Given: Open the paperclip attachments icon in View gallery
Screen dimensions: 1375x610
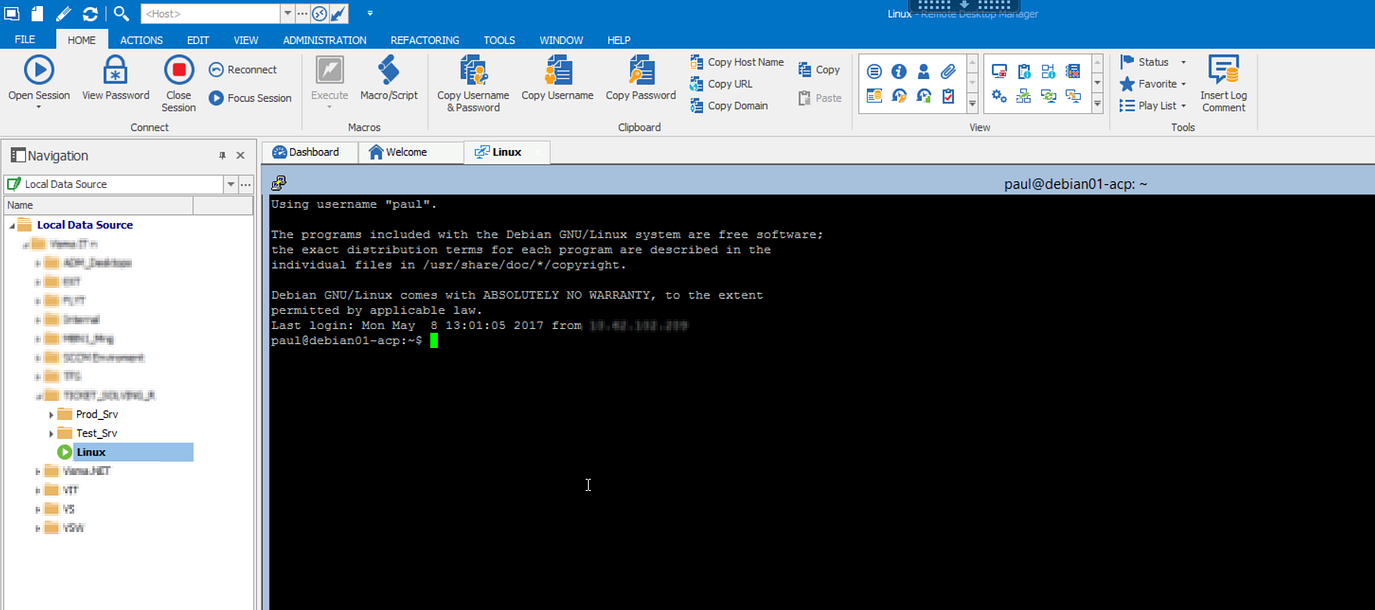Looking at the screenshot, I should (947, 72).
